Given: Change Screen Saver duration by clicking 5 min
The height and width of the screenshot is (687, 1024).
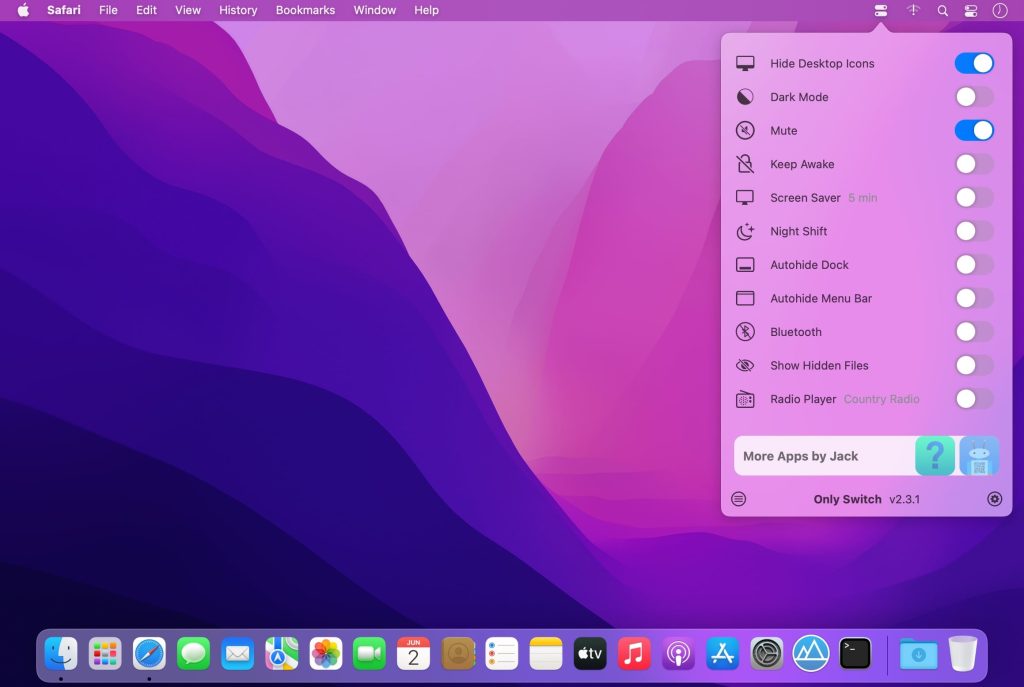Looking at the screenshot, I should pyautogui.click(x=862, y=197).
